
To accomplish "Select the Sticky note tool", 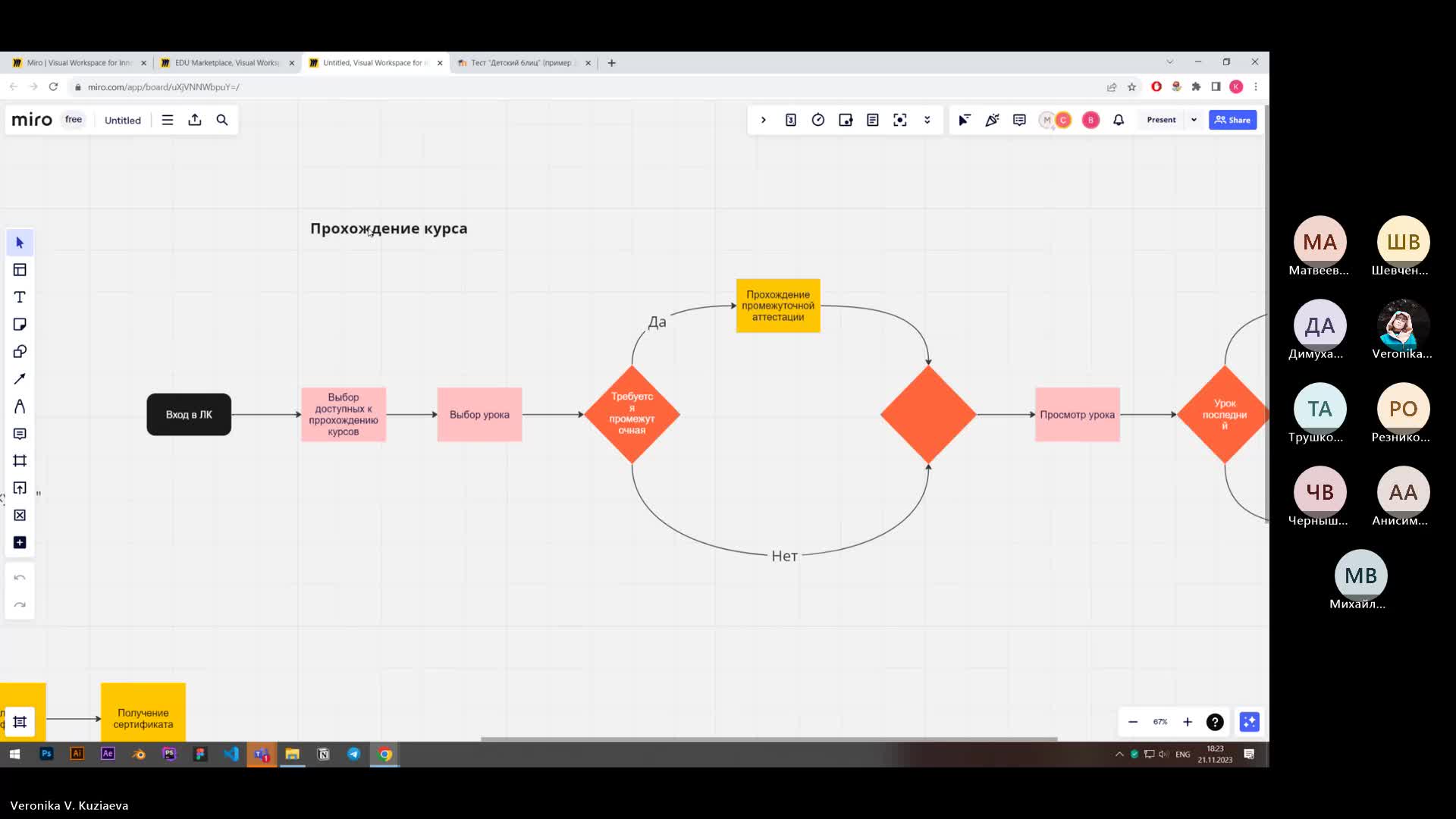I will pos(20,325).
